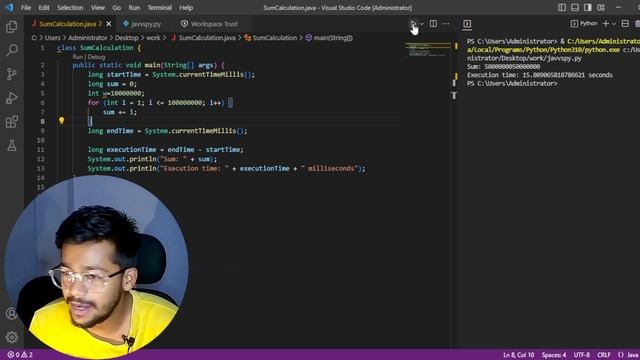Screen dimensions: 640x360
Task: Click the Execution time line in terminal
Action: pyautogui.click(x=540, y=75)
